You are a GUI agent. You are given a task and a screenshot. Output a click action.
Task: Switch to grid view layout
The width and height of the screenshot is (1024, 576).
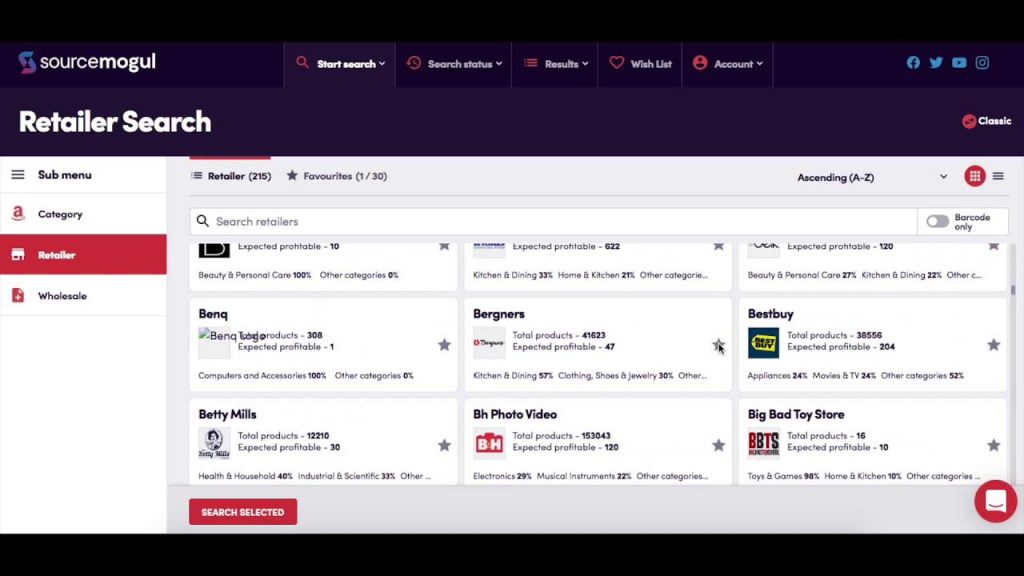tap(974, 176)
